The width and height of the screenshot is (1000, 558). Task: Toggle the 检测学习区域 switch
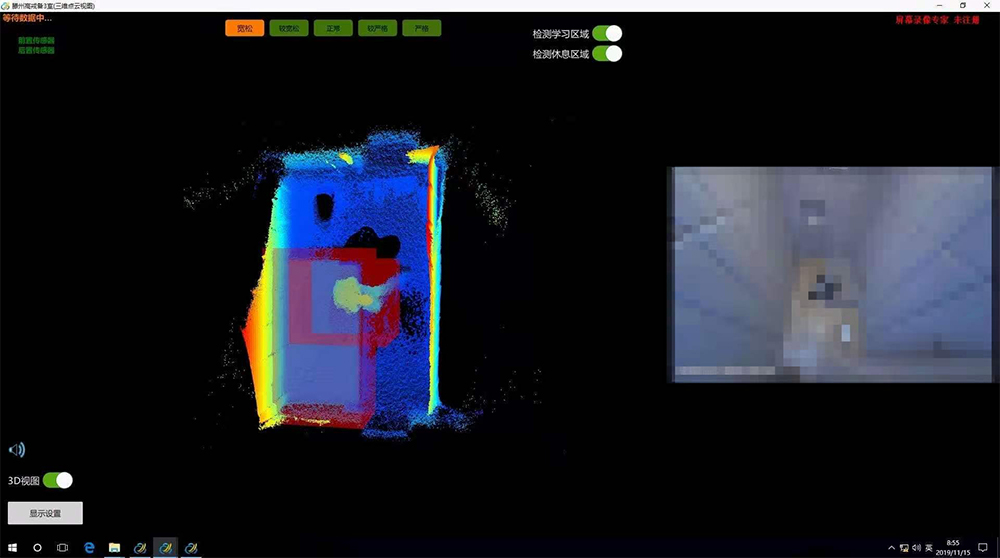coord(606,34)
